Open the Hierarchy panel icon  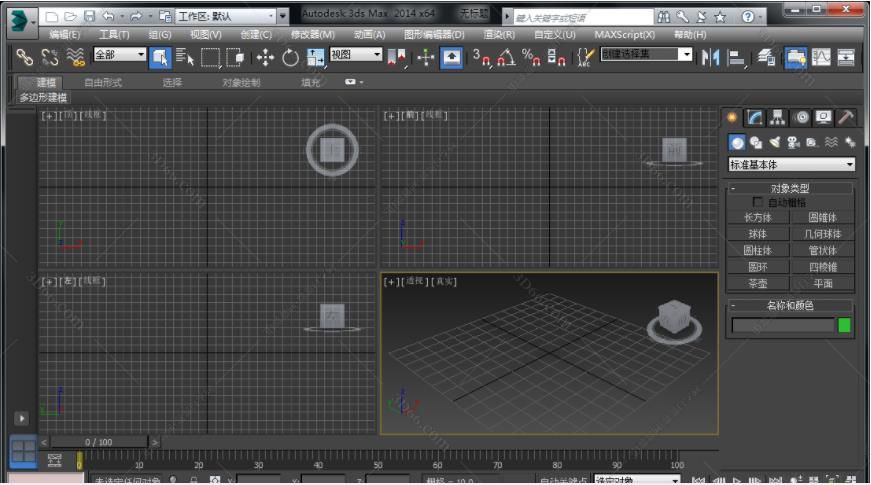779,118
